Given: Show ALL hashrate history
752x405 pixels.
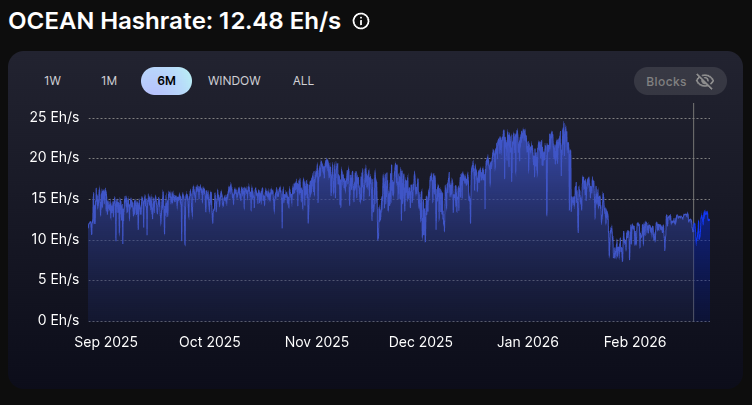Looking at the screenshot, I should click(303, 81).
